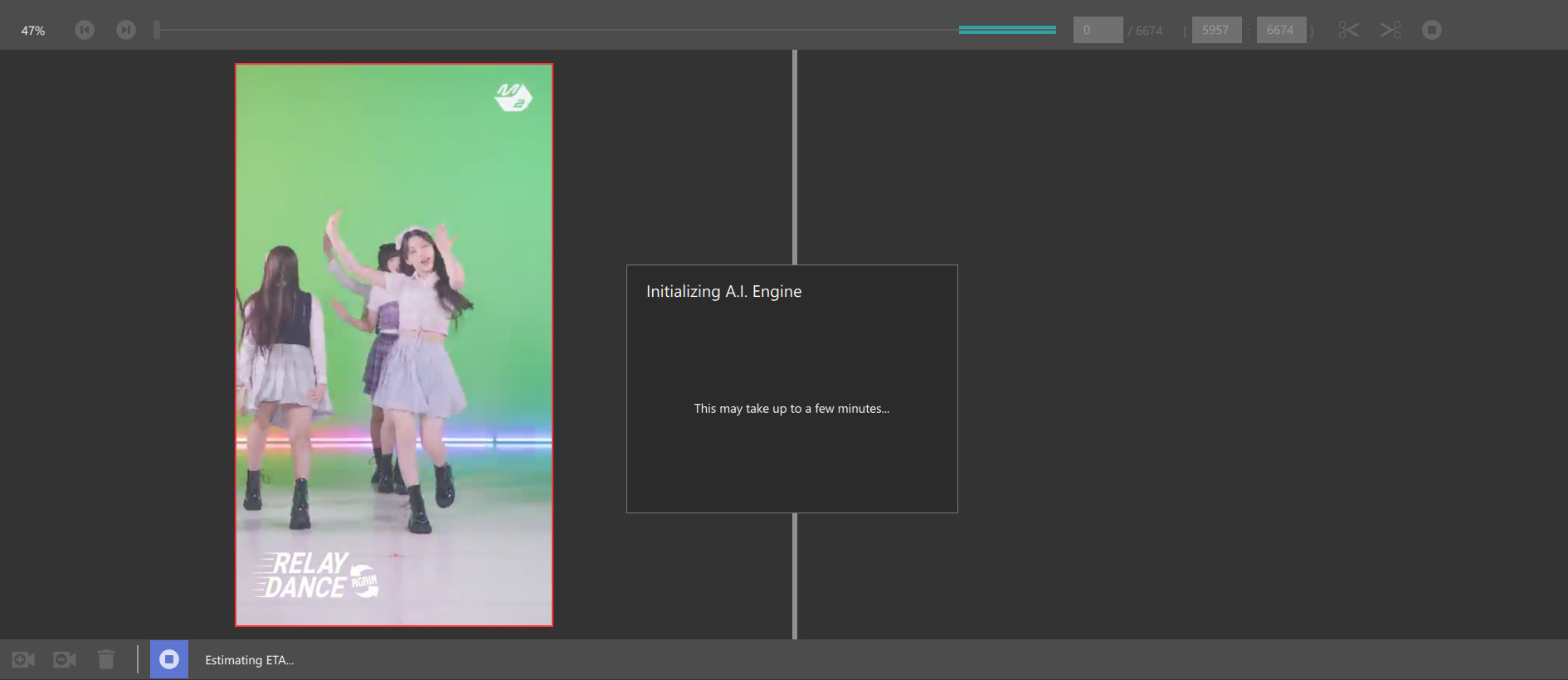The height and width of the screenshot is (680, 1568).
Task: Stop processing with the blue stop button
Action: coord(169,659)
